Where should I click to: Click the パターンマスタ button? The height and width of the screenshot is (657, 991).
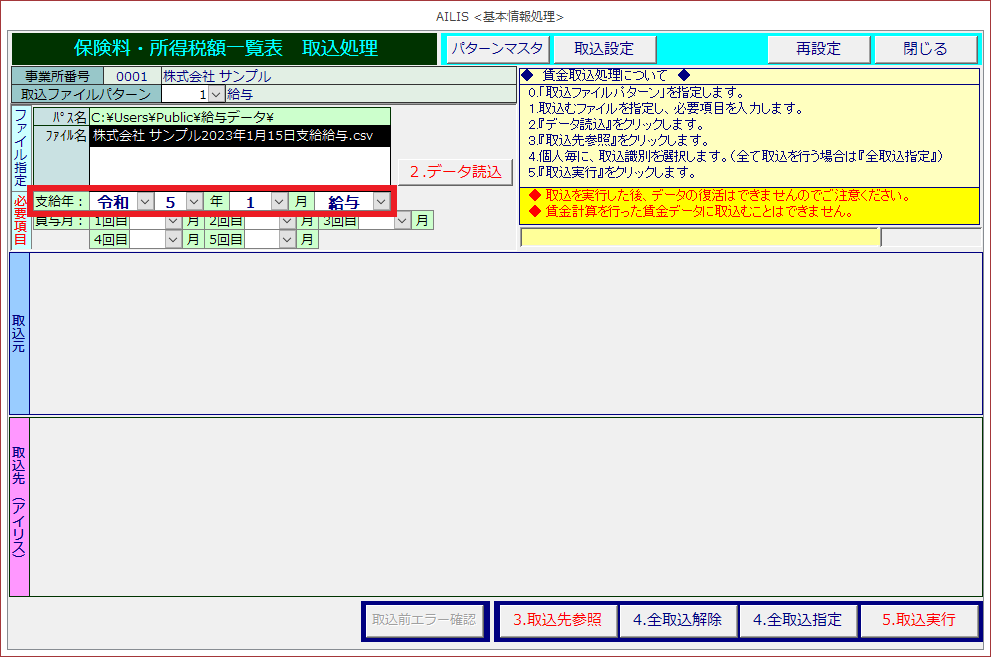pos(497,48)
